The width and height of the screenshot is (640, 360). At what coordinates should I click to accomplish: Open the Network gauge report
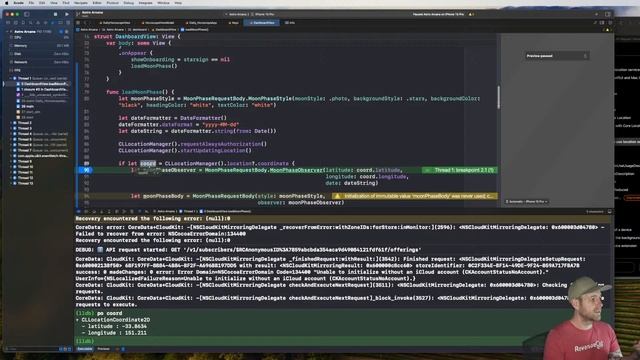click(39, 62)
